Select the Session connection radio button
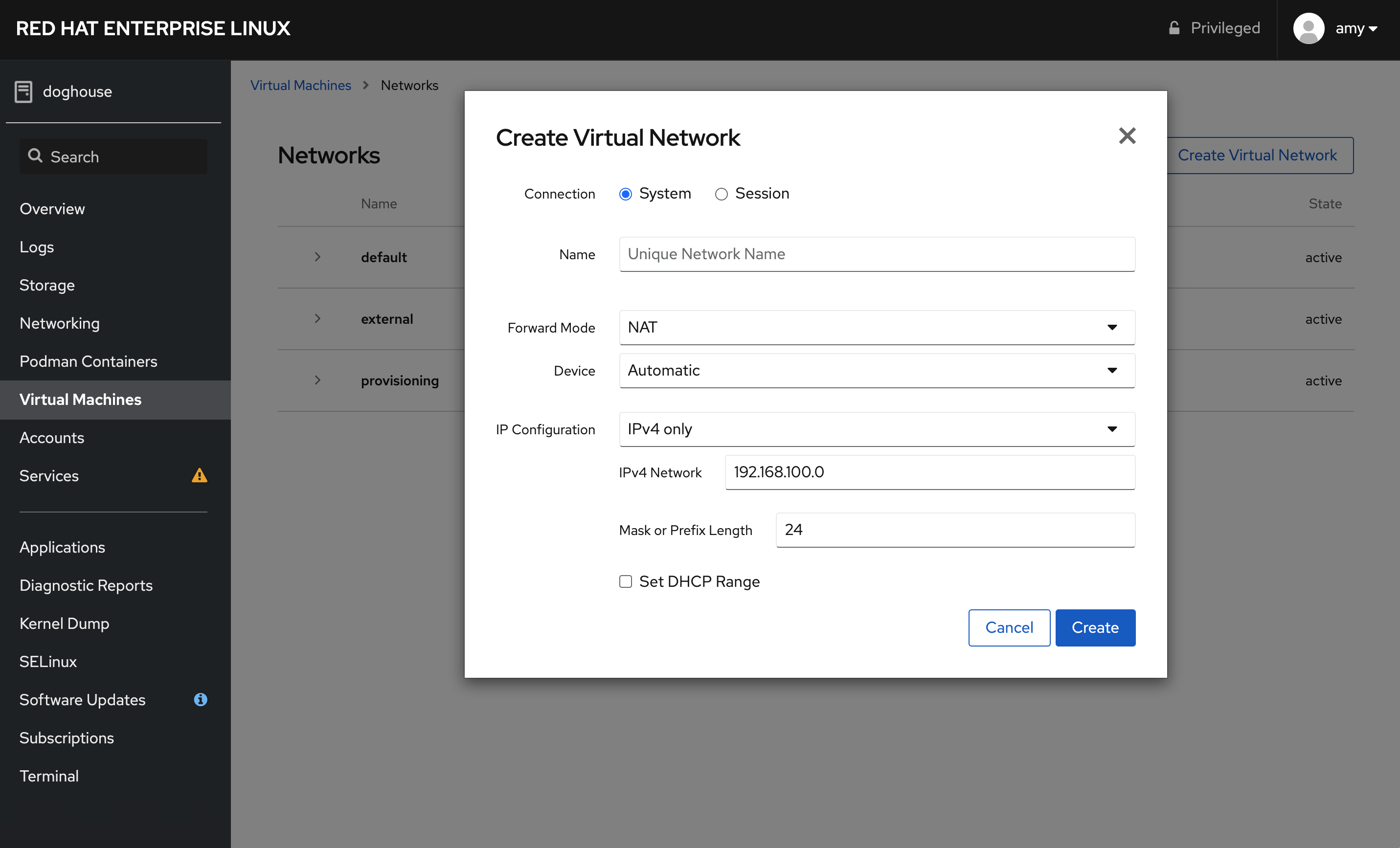Image resolution: width=1400 pixels, height=848 pixels. pos(721,194)
